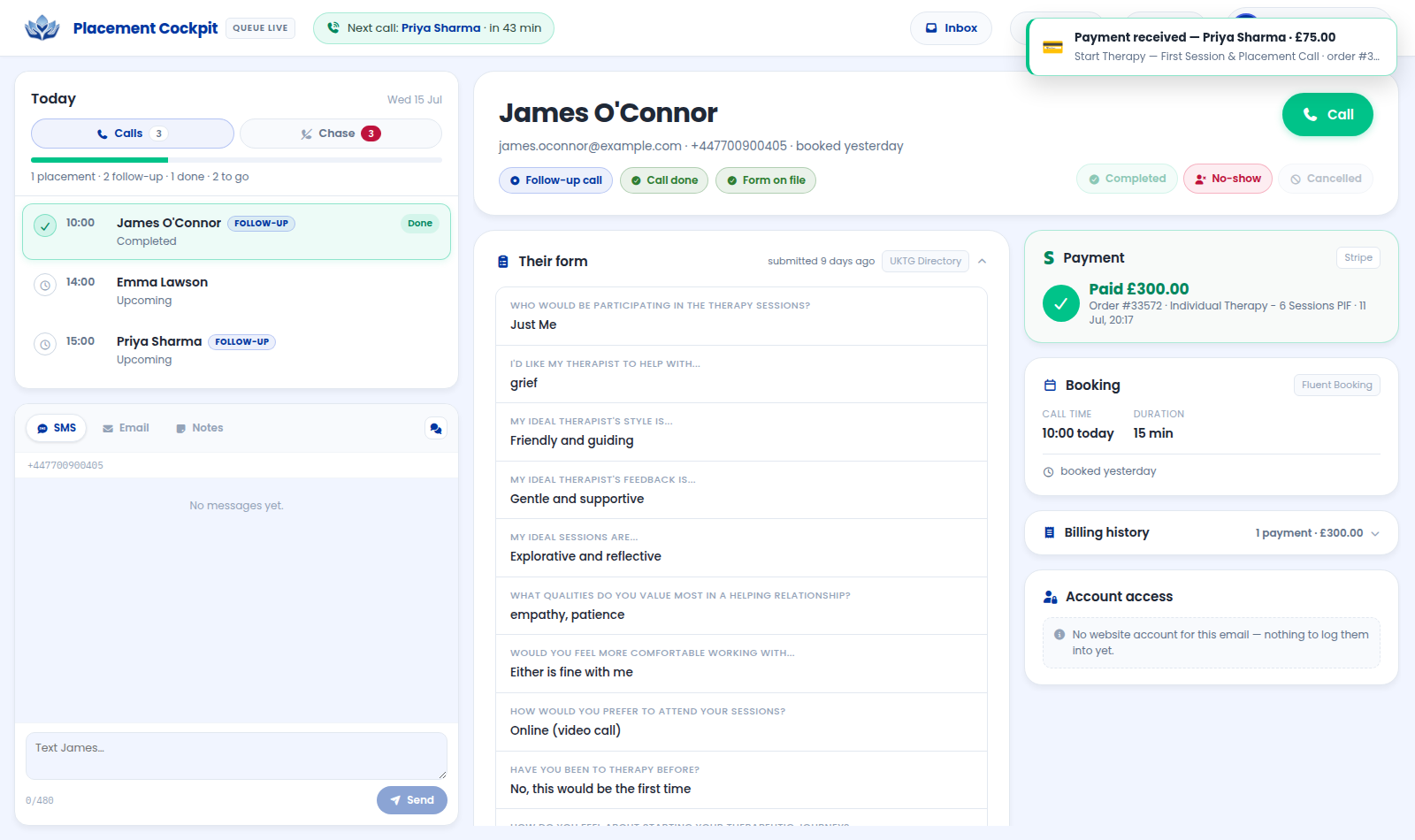1415x840 pixels.
Task: Click Paid £300.00 amount
Action: [x=1139, y=289]
